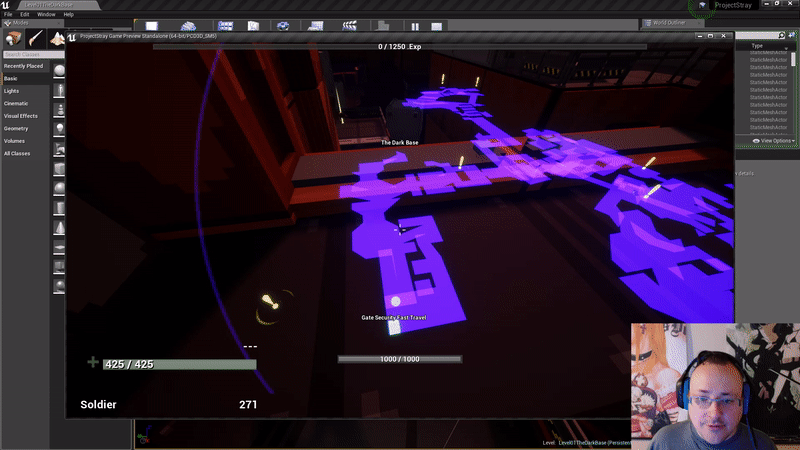Toggle the eye icon beside View Options
Viewport: 800px width, 450px height.
tap(756, 141)
